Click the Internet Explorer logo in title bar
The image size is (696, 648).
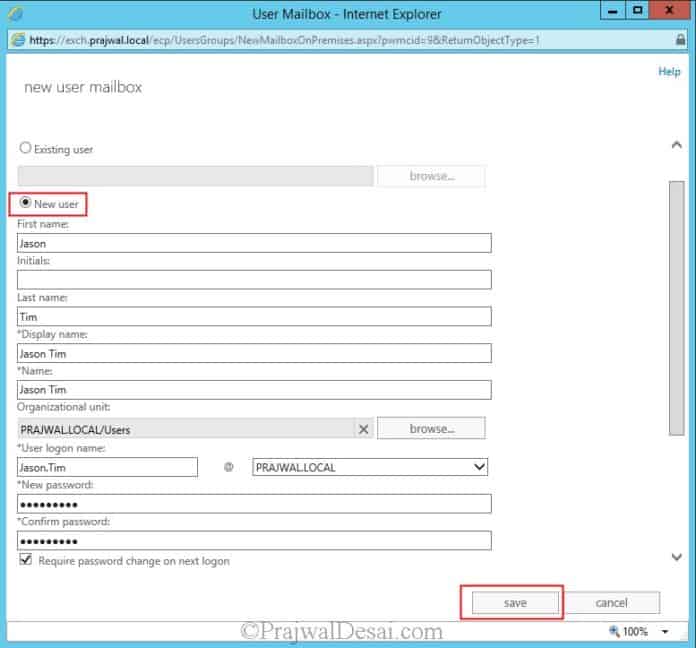(16, 14)
